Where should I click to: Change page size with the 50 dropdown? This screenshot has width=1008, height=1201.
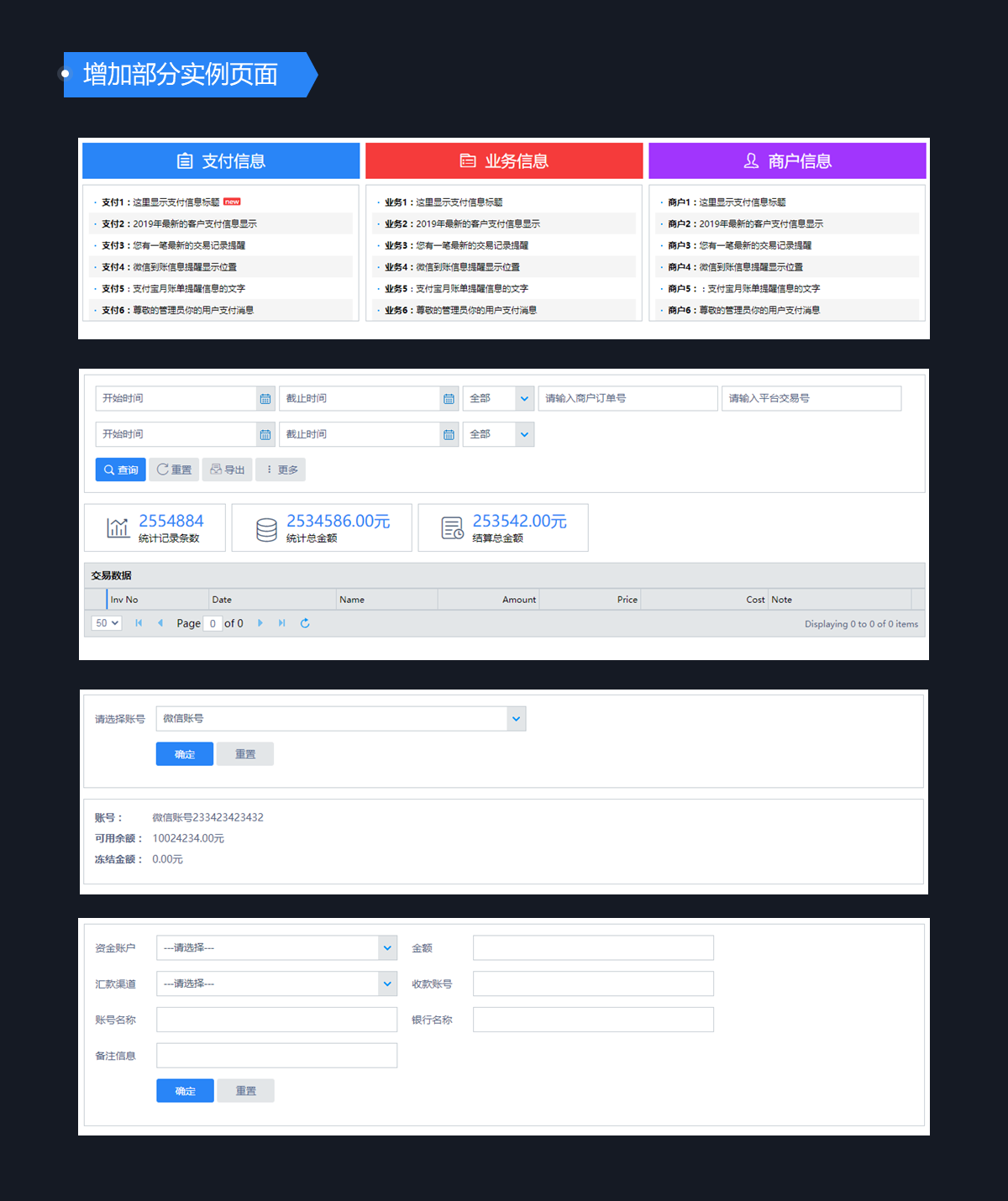(105, 623)
